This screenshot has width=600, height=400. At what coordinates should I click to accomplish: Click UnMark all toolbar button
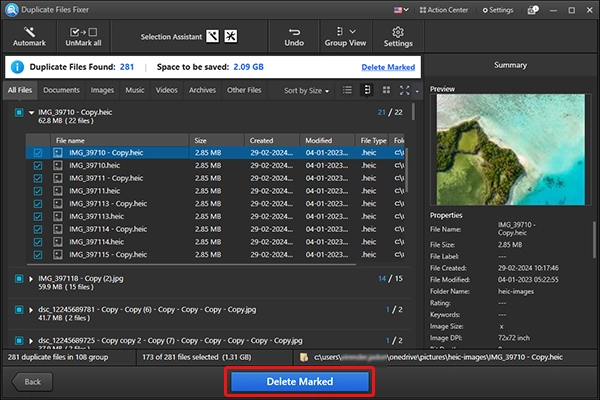[83, 36]
